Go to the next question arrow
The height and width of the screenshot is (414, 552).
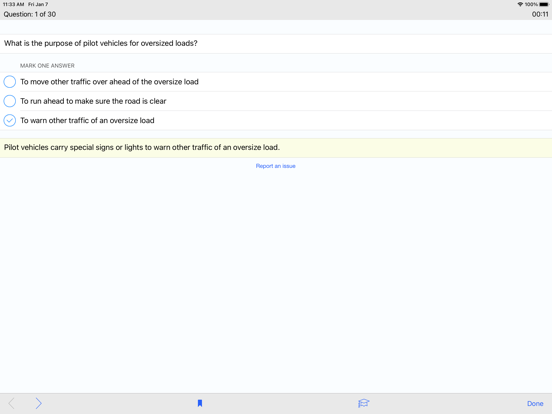[x=38, y=403]
